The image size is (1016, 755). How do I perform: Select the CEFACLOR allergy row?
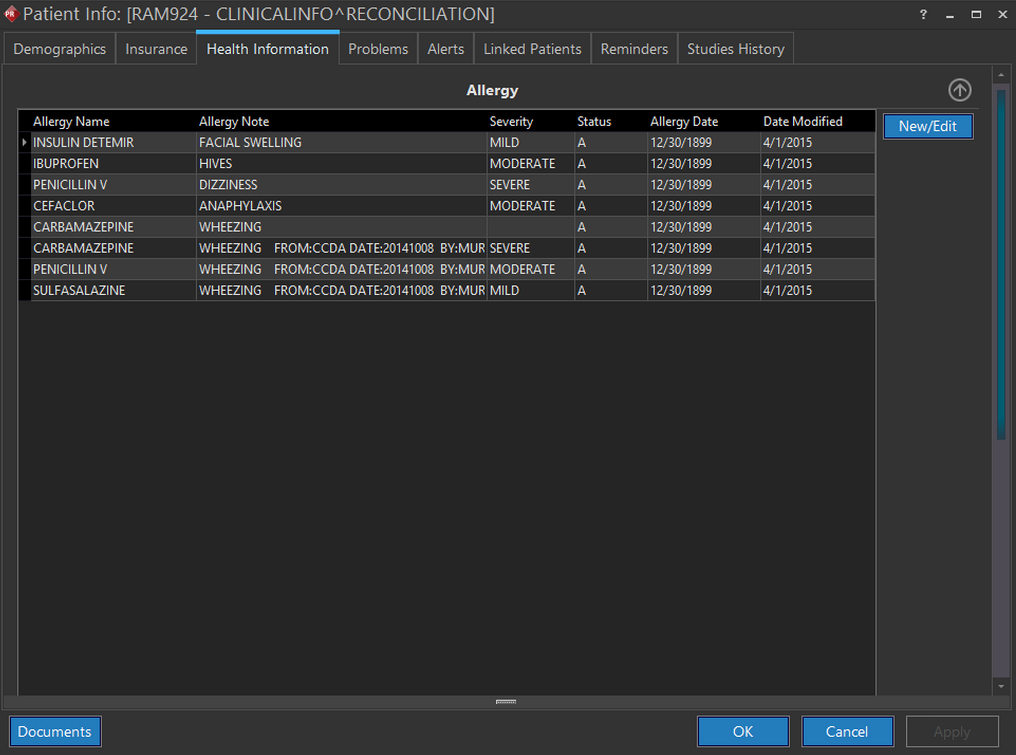click(64, 206)
